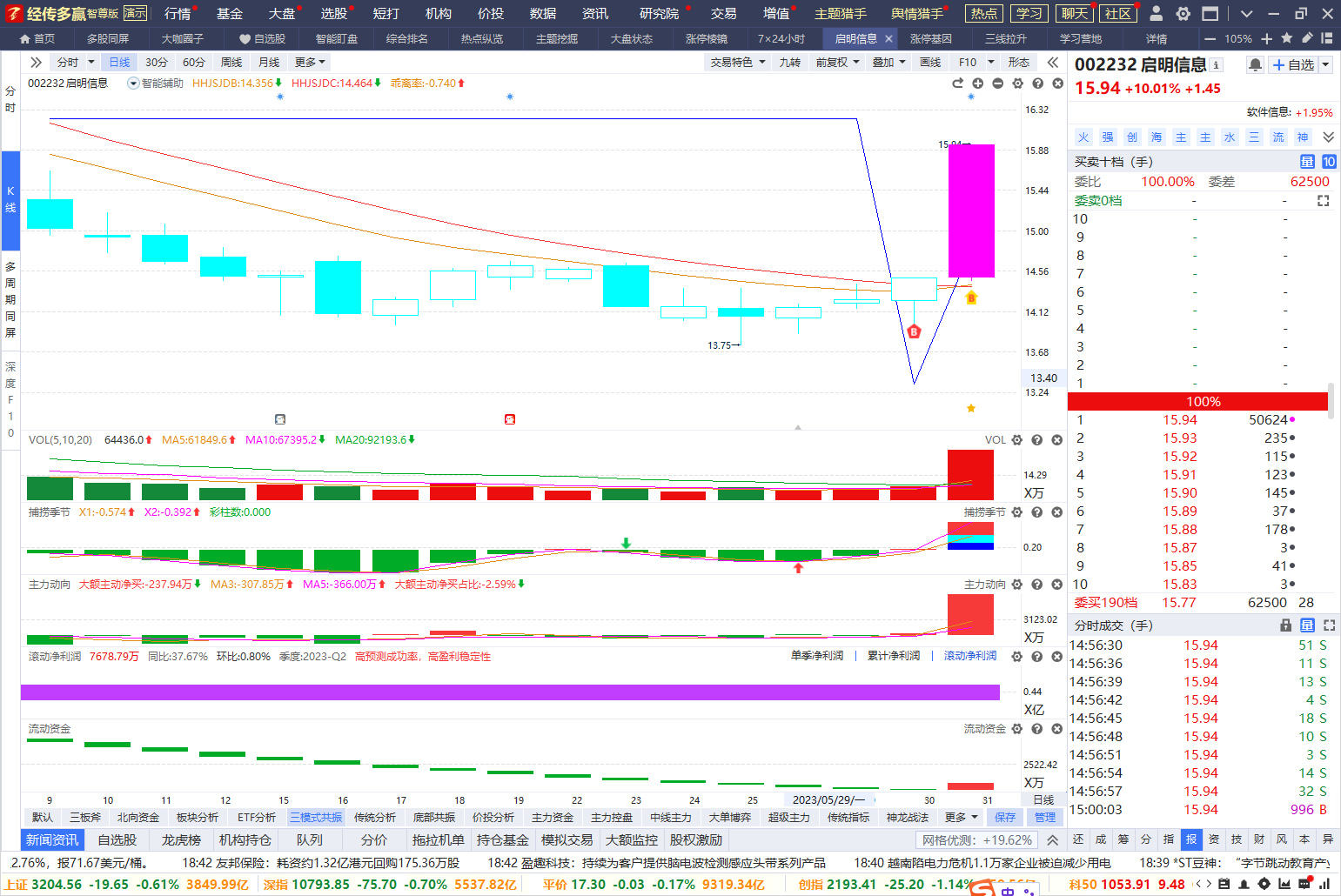Toggle the 10 levels button in 买卖十档
The width and height of the screenshot is (1341, 896).
[1329, 162]
